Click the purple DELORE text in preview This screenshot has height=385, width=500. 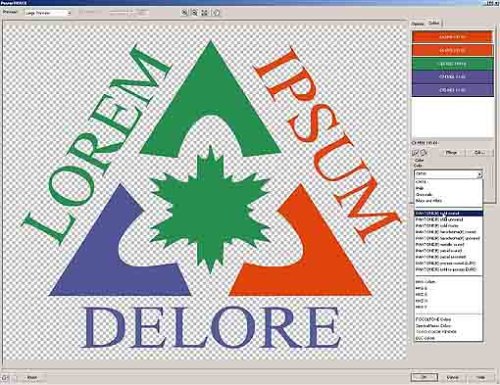[211, 328]
